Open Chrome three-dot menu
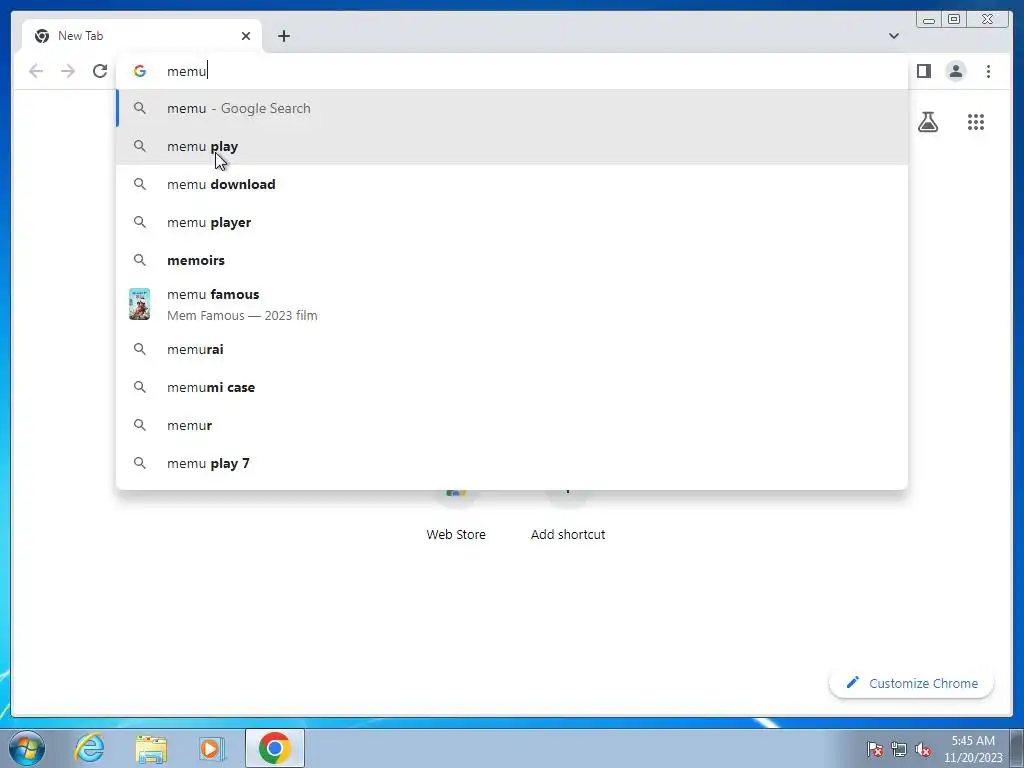Screen dimensions: 1024x768 (x=988, y=71)
